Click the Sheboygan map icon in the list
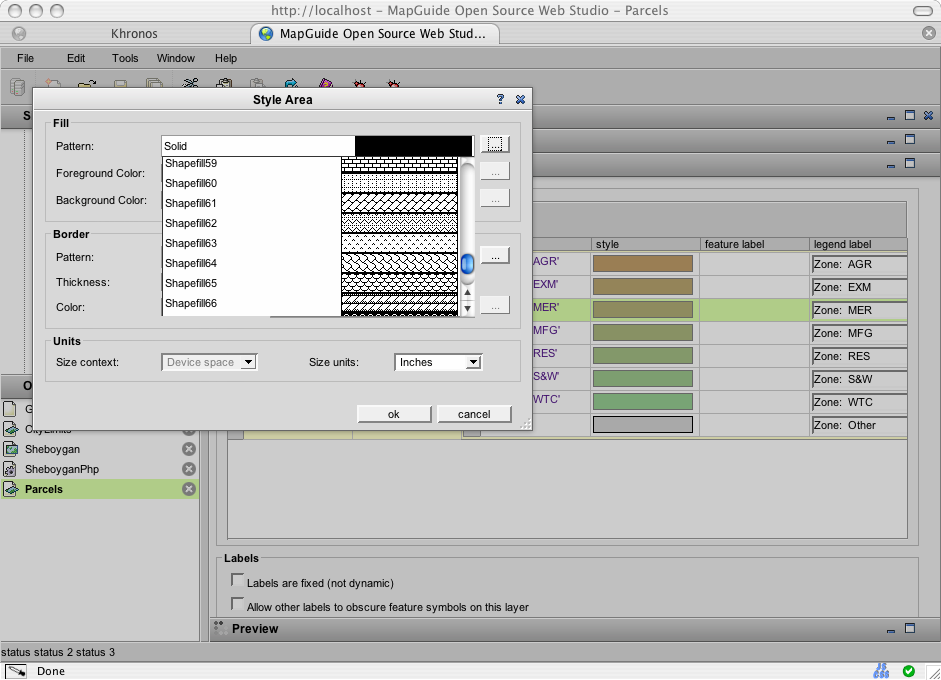 pos(10,449)
